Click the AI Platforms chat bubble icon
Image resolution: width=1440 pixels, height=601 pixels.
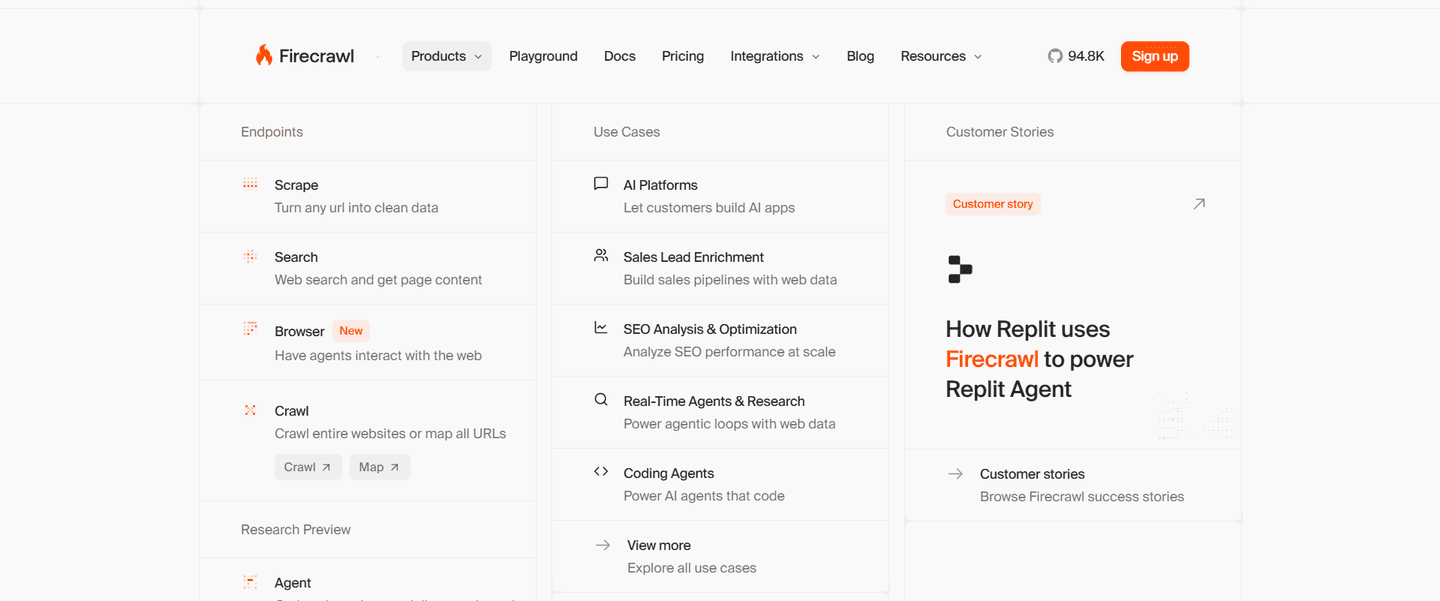[x=601, y=184]
